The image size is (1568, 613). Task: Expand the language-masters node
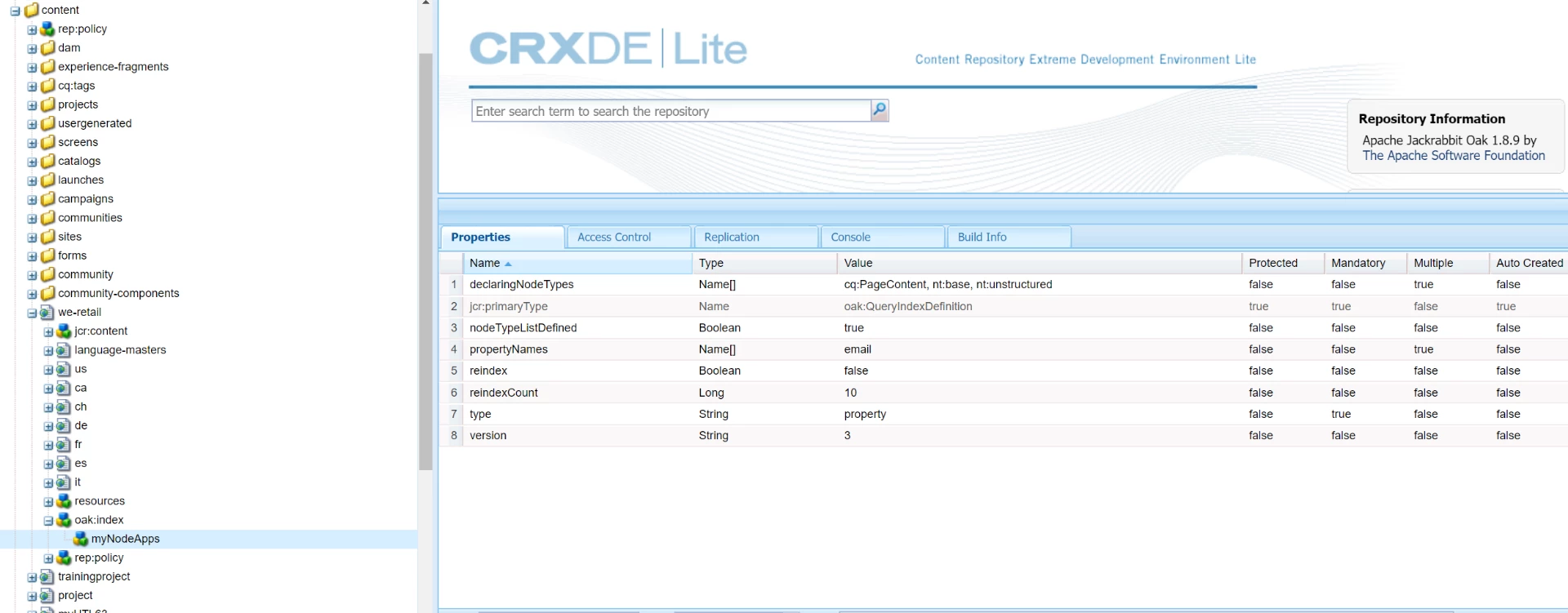pyautogui.click(x=48, y=350)
